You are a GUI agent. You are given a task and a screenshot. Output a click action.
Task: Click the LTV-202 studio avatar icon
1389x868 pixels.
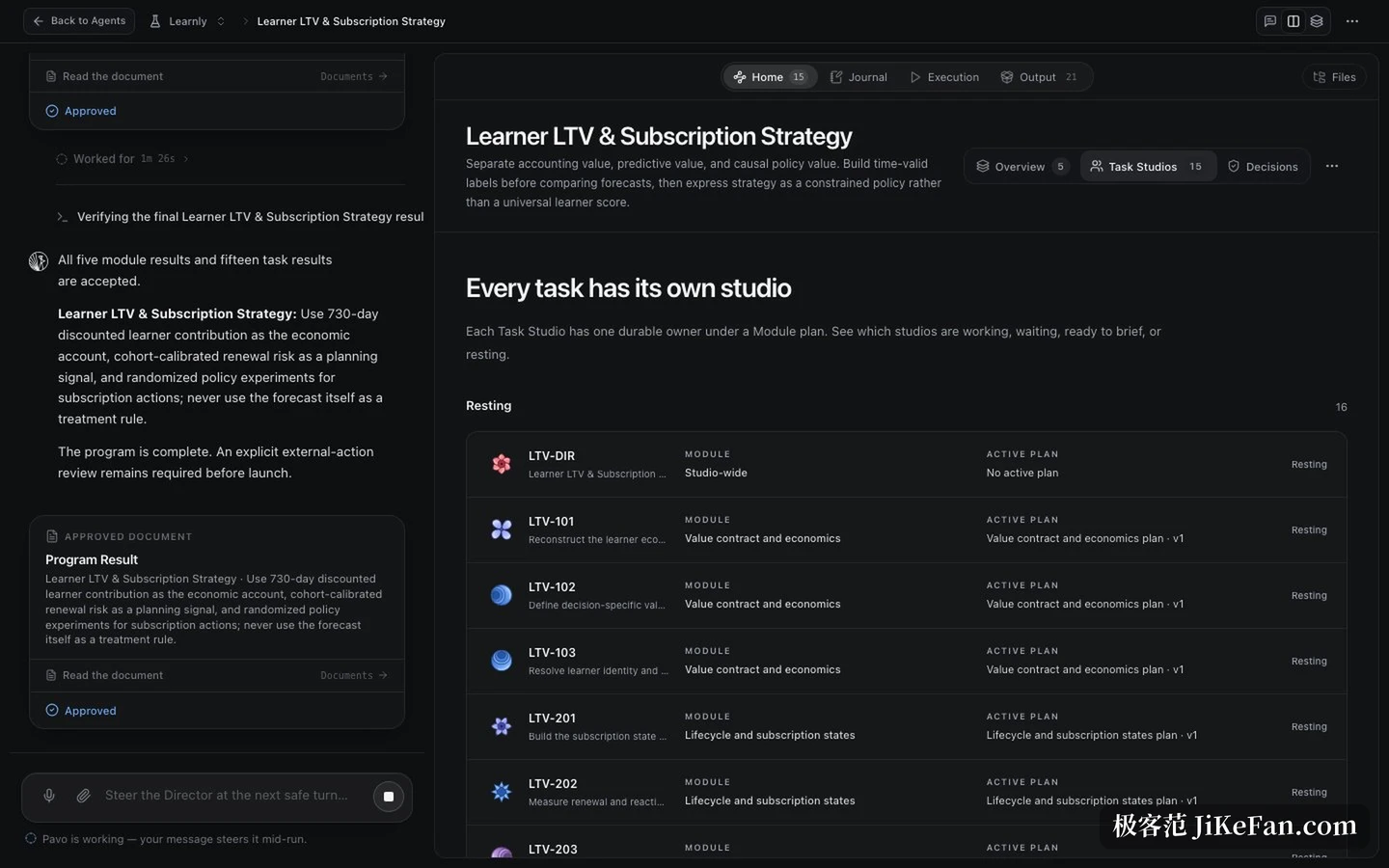click(x=502, y=792)
